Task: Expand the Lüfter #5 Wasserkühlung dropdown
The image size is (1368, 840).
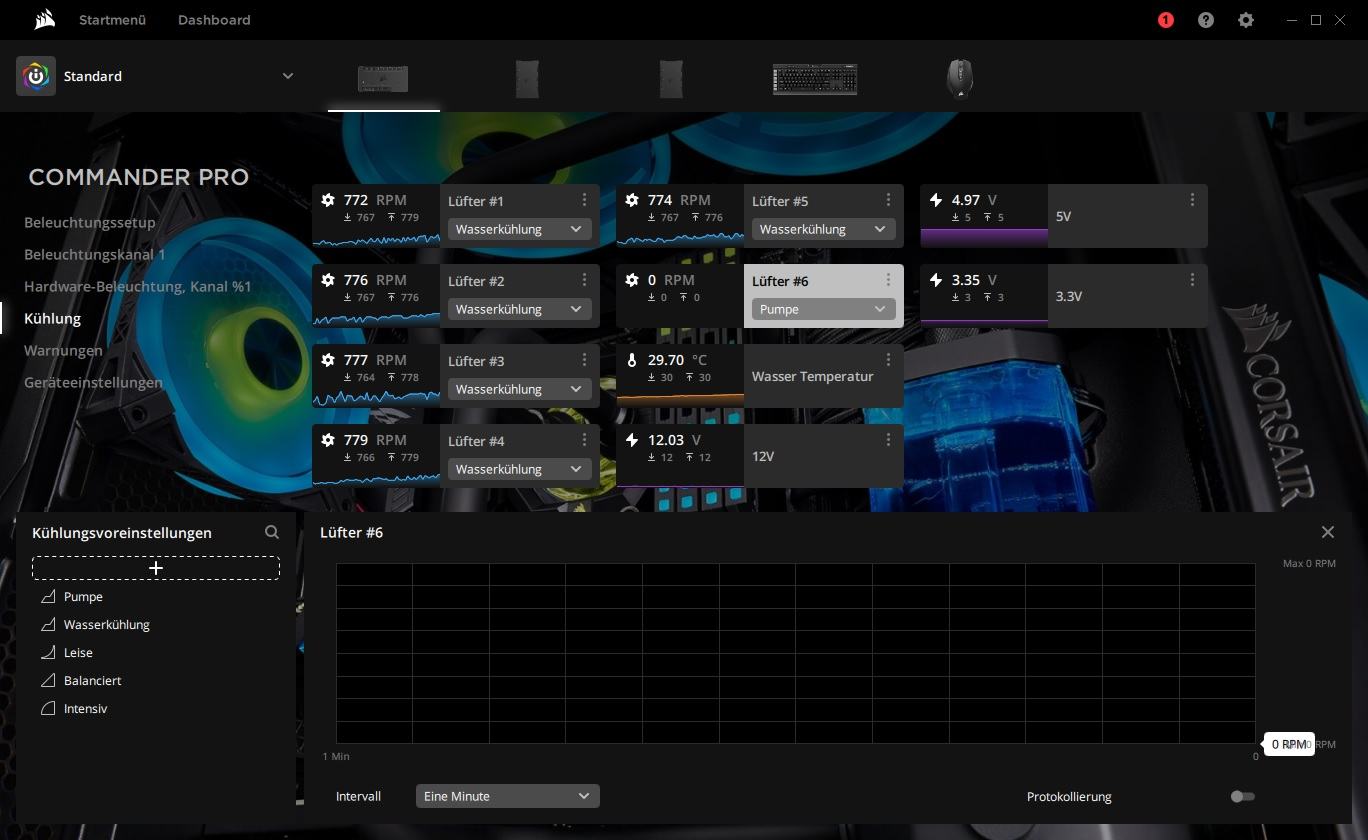Action: click(823, 229)
